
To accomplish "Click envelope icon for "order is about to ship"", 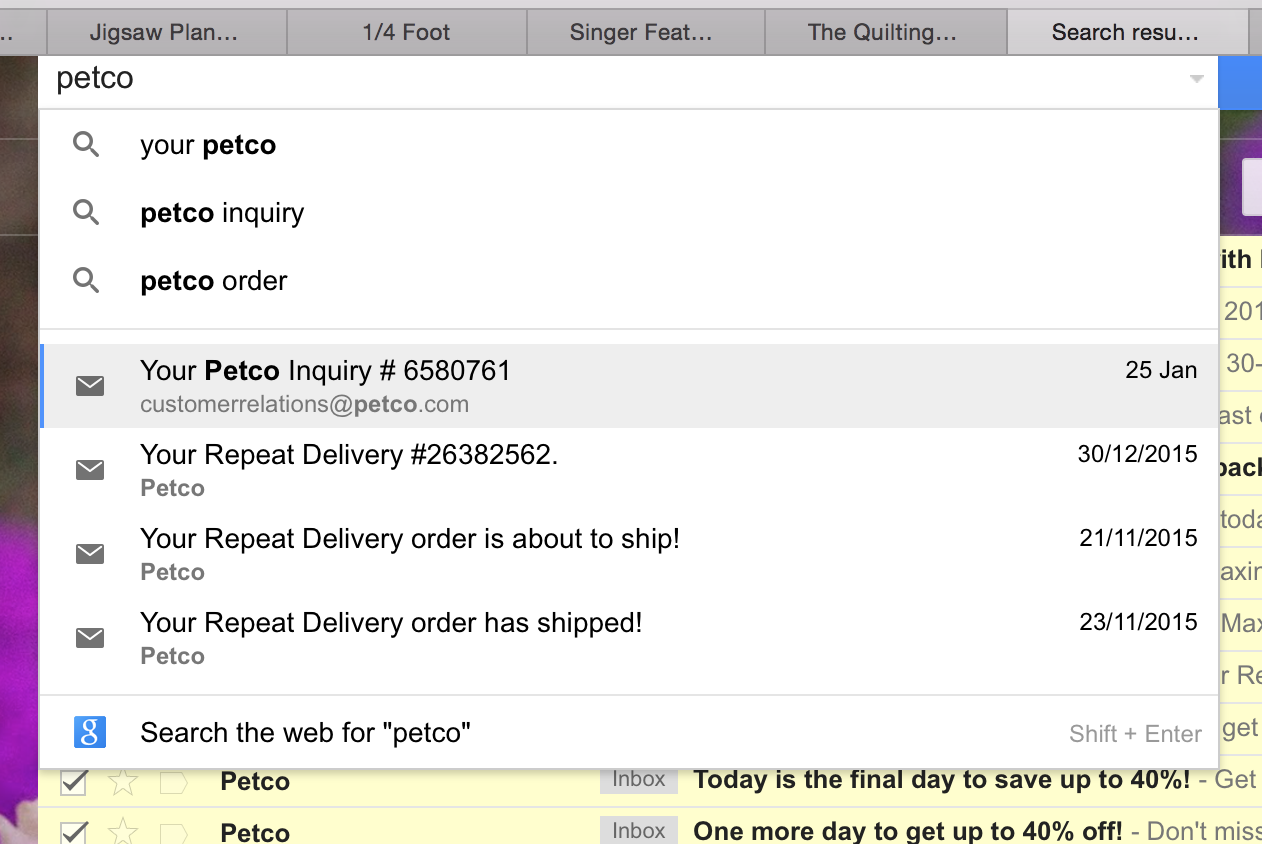I will pyautogui.click(x=90, y=554).
